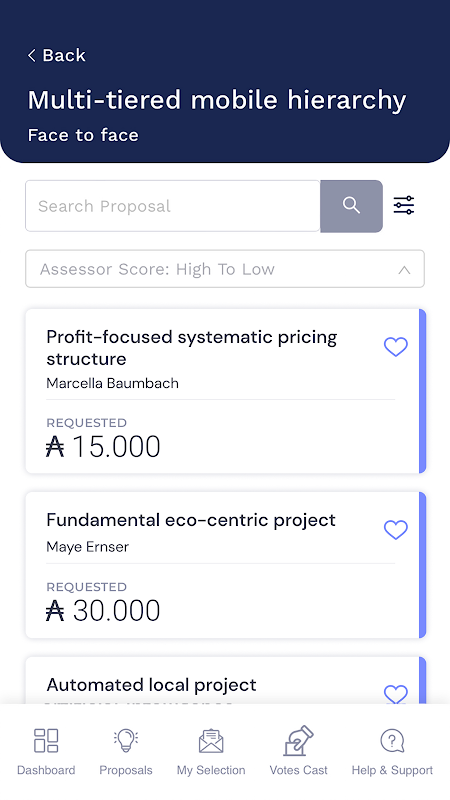
Task: Click the magnifier search button
Action: 351,206
